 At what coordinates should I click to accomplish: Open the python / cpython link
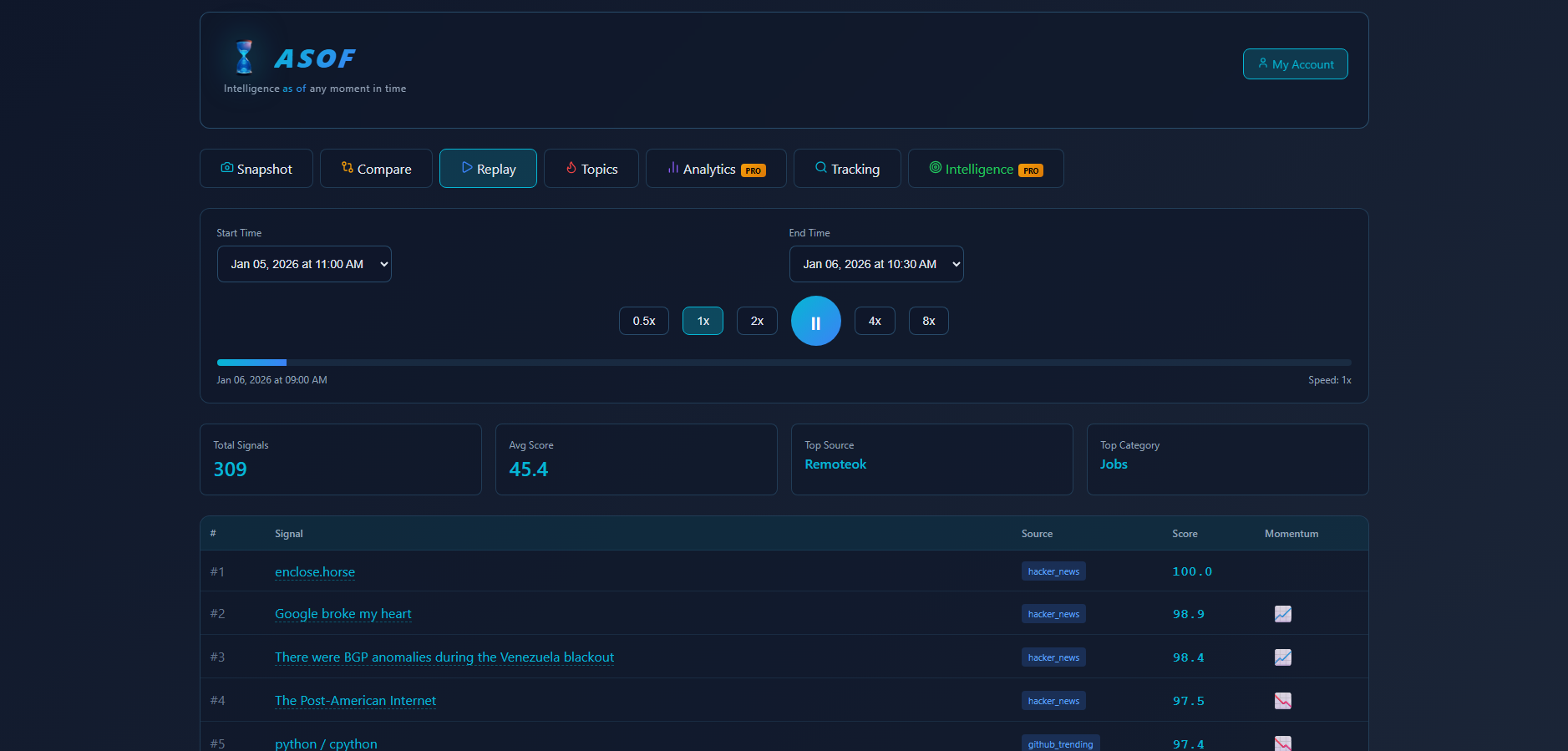click(326, 743)
